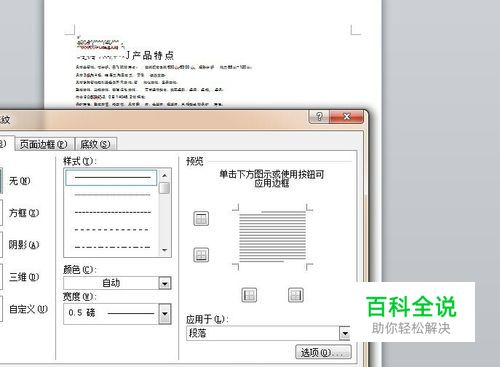Choose the dashed line style
Image resolution: width=500 pixels, height=367 pixels.
tap(112, 230)
